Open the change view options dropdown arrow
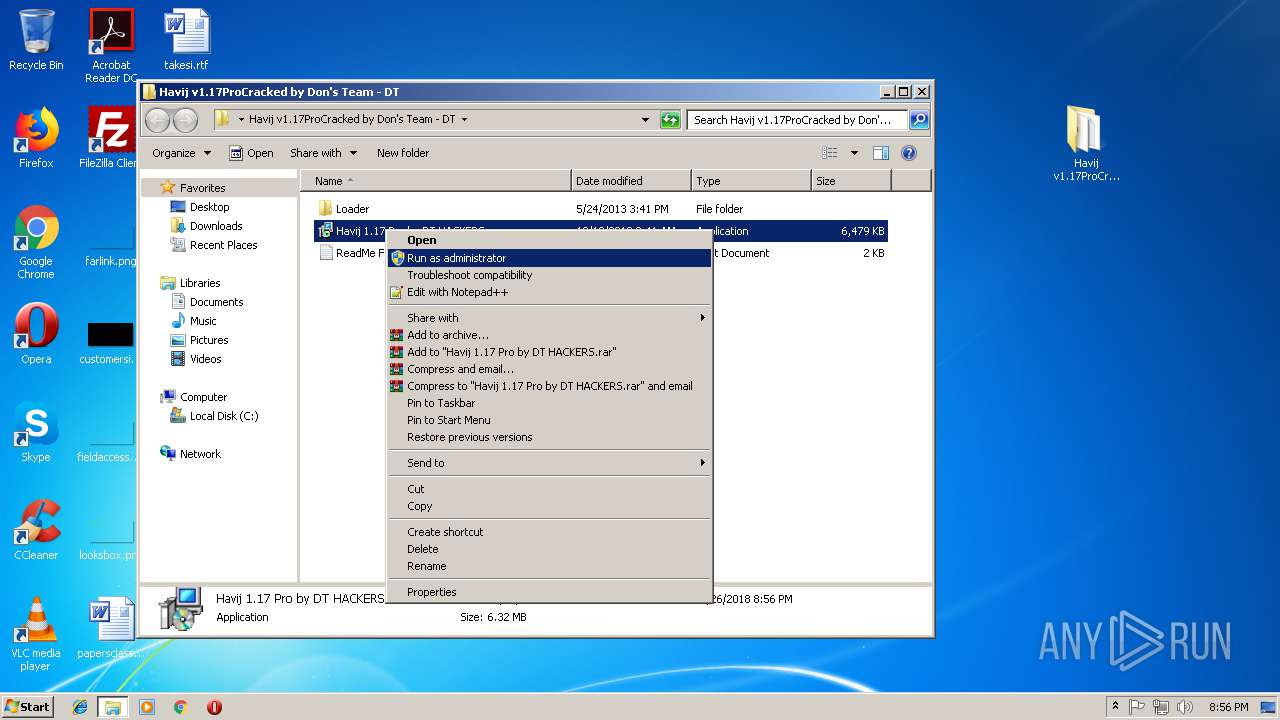This screenshot has width=1280, height=720. 854,153
